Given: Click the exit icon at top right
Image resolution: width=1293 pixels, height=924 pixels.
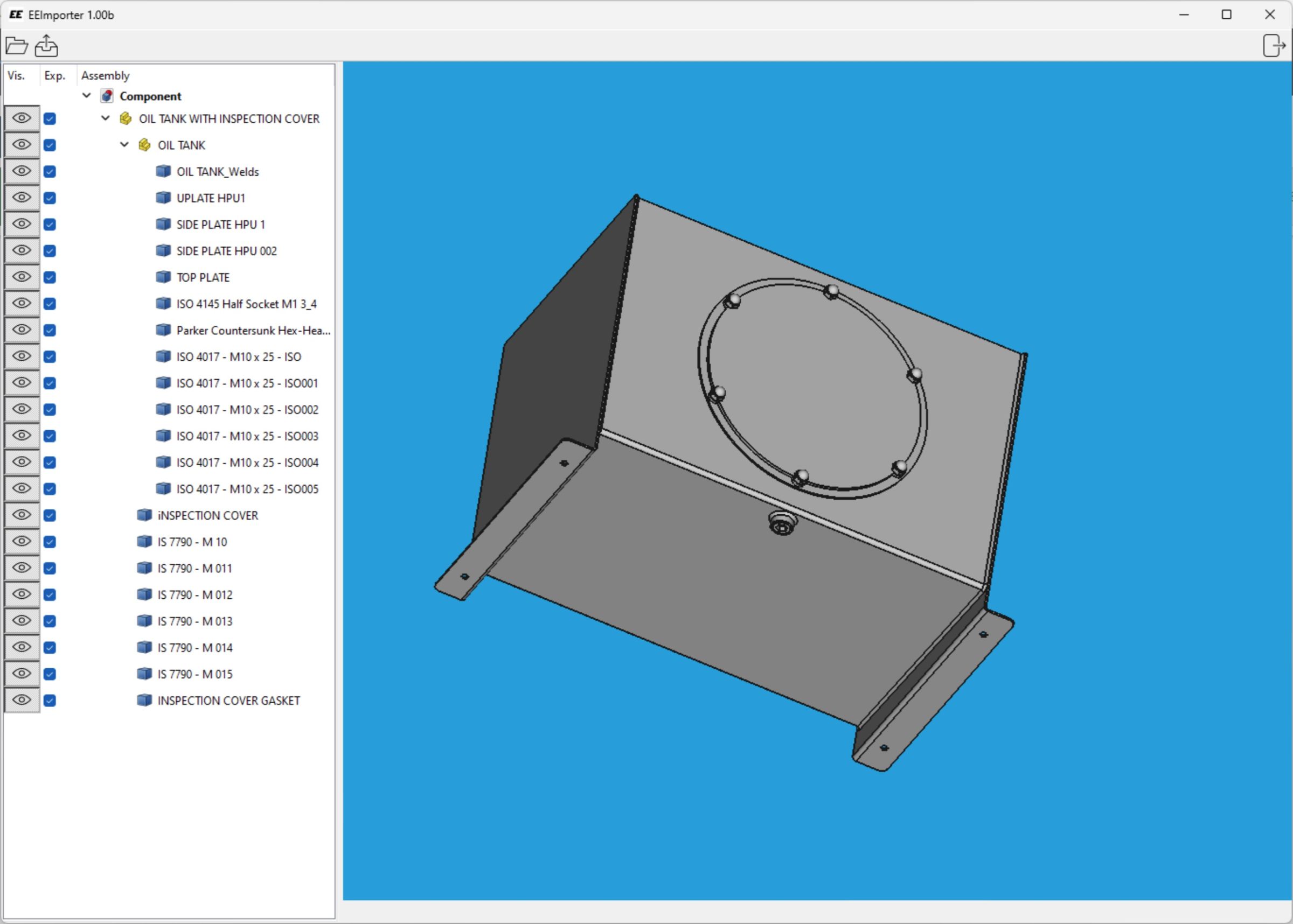Looking at the screenshot, I should click(1273, 46).
